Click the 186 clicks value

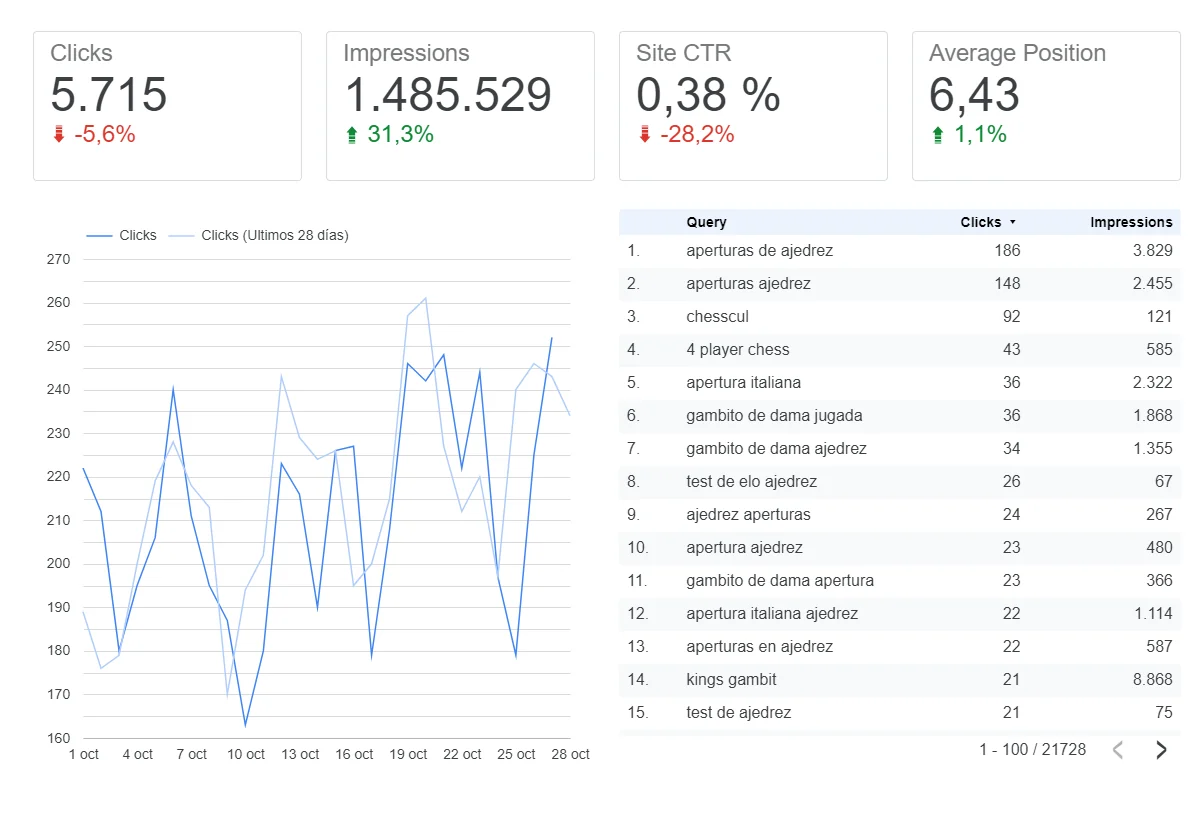1007,251
